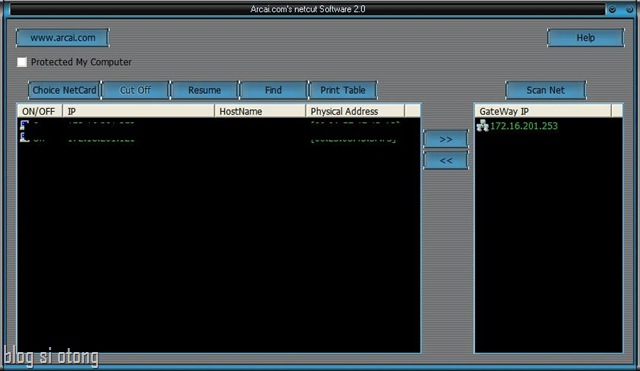Select the second host's computer icon
The width and height of the screenshot is (640, 371).
click(x=24, y=137)
